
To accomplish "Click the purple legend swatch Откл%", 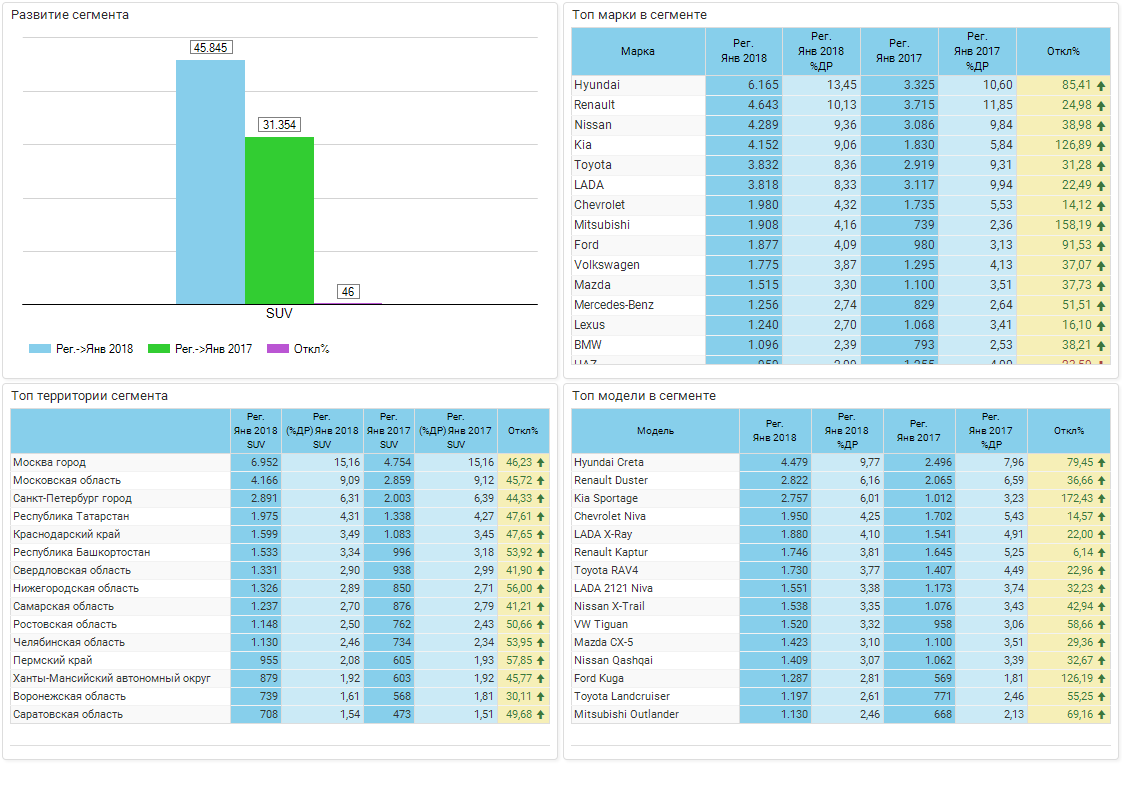I will tap(278, 349).
